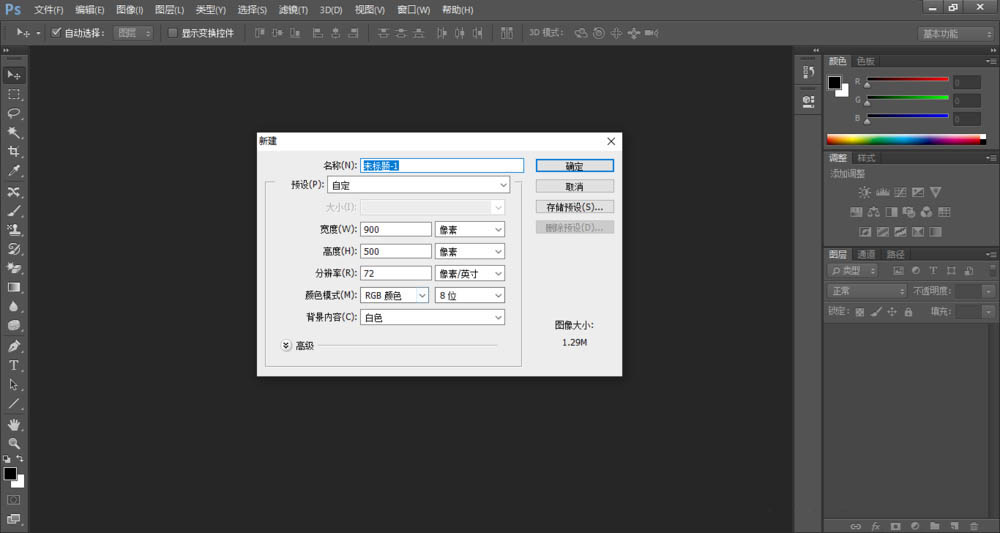Link layers icon at panel bottom
The width and height of the screenshot is (1000, 533).
(856, 526)
